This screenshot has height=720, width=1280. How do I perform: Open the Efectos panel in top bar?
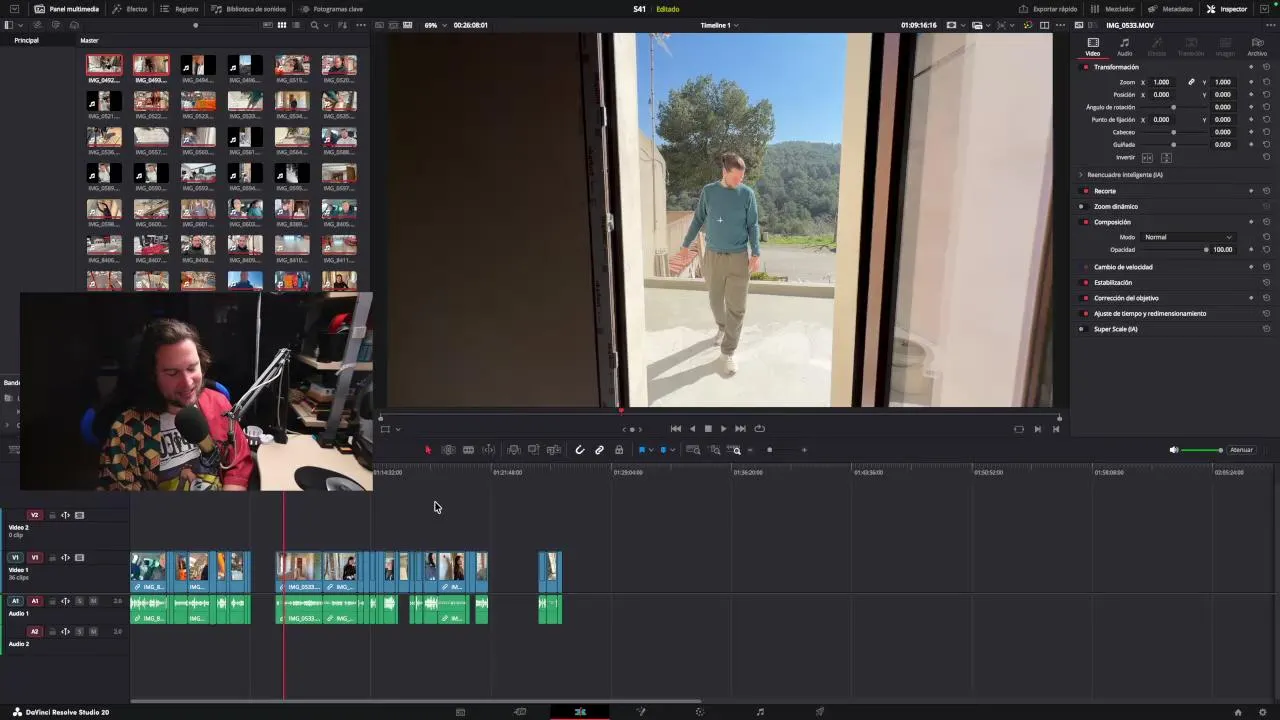click(130, 9)
